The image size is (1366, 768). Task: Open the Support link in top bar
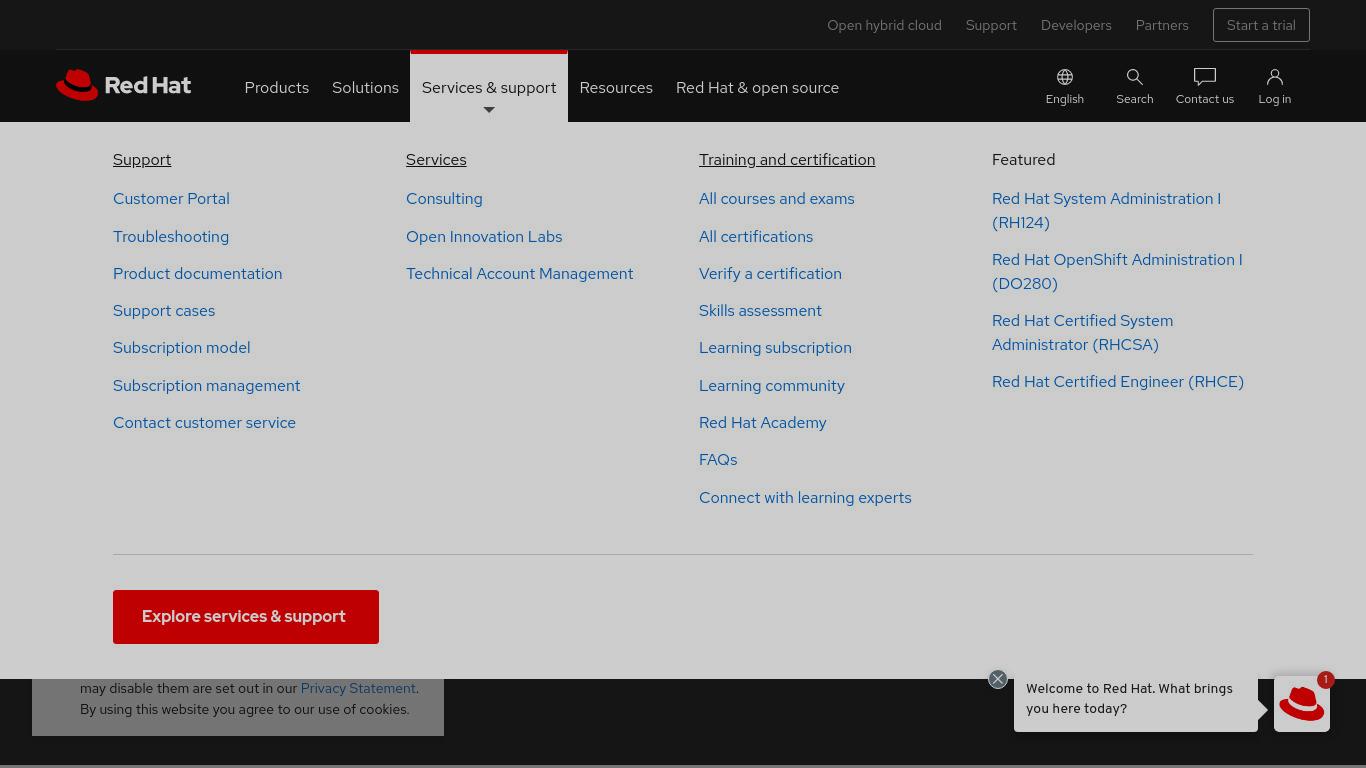click(991, 25)
